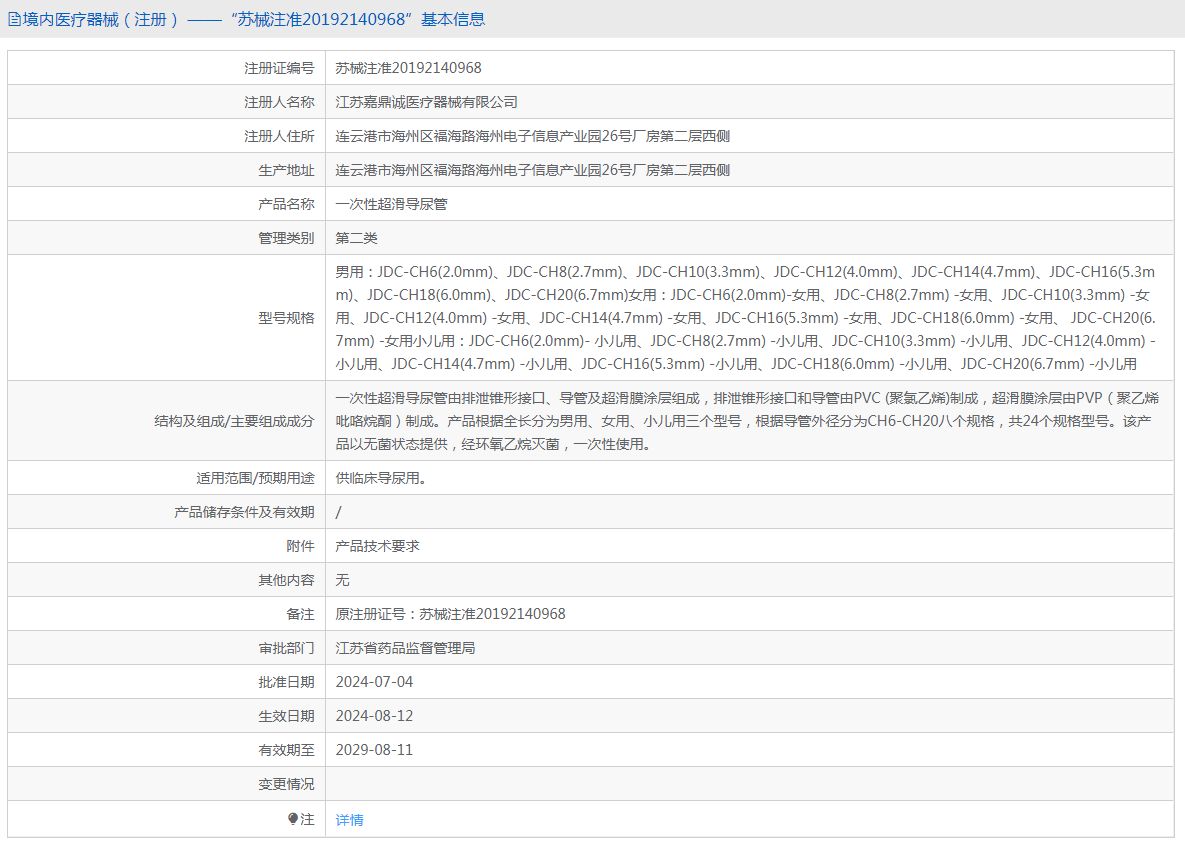The image size is (1185, 841).
Task: Click the slash value in the 产品储存条件及有效期 row
Action: [339, 512]
